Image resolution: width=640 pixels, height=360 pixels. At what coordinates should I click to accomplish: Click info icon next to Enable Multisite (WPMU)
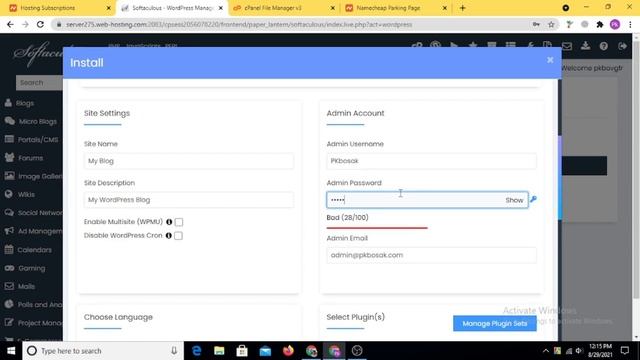(169, 222)
